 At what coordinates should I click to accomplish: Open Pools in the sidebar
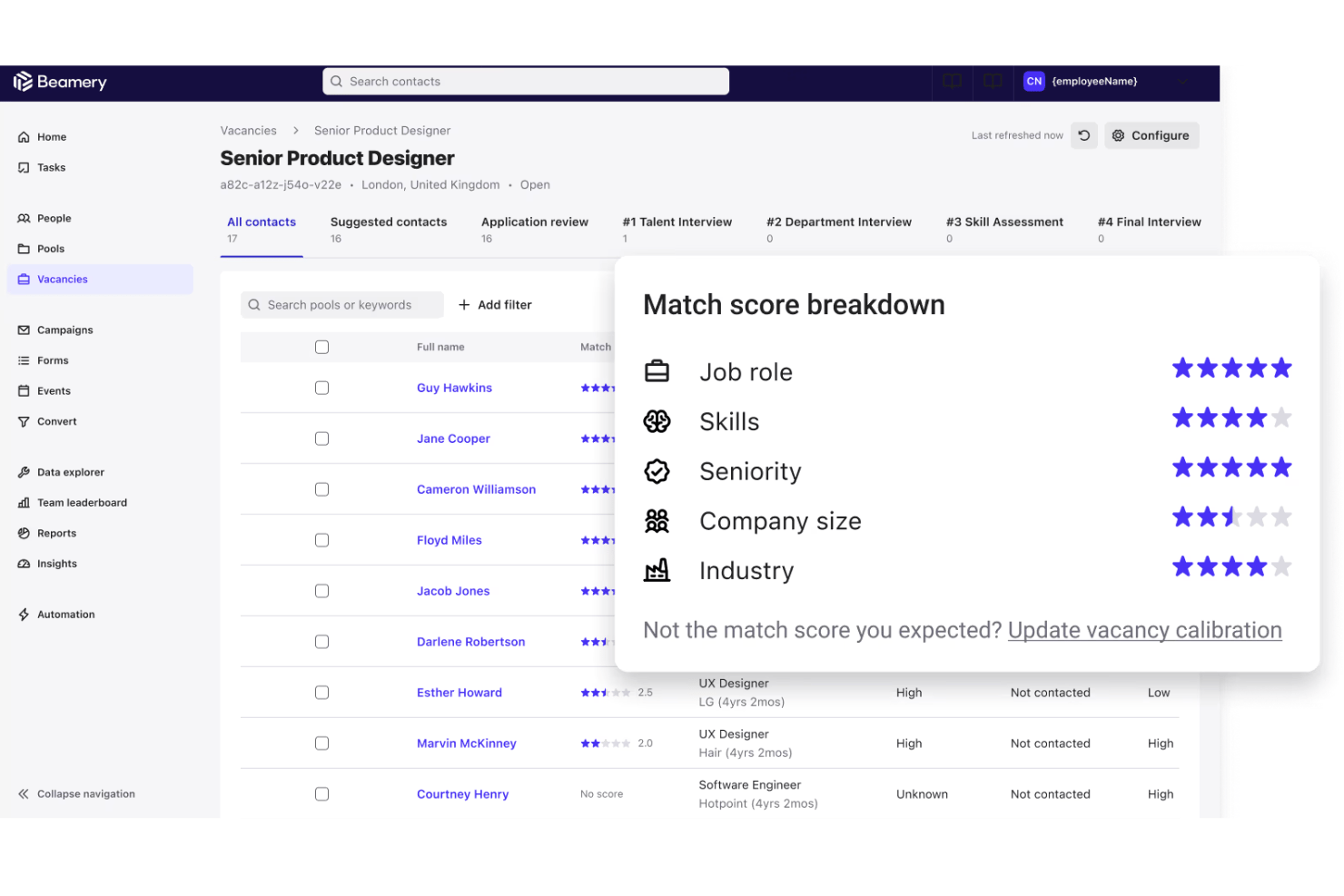[41, 249]
